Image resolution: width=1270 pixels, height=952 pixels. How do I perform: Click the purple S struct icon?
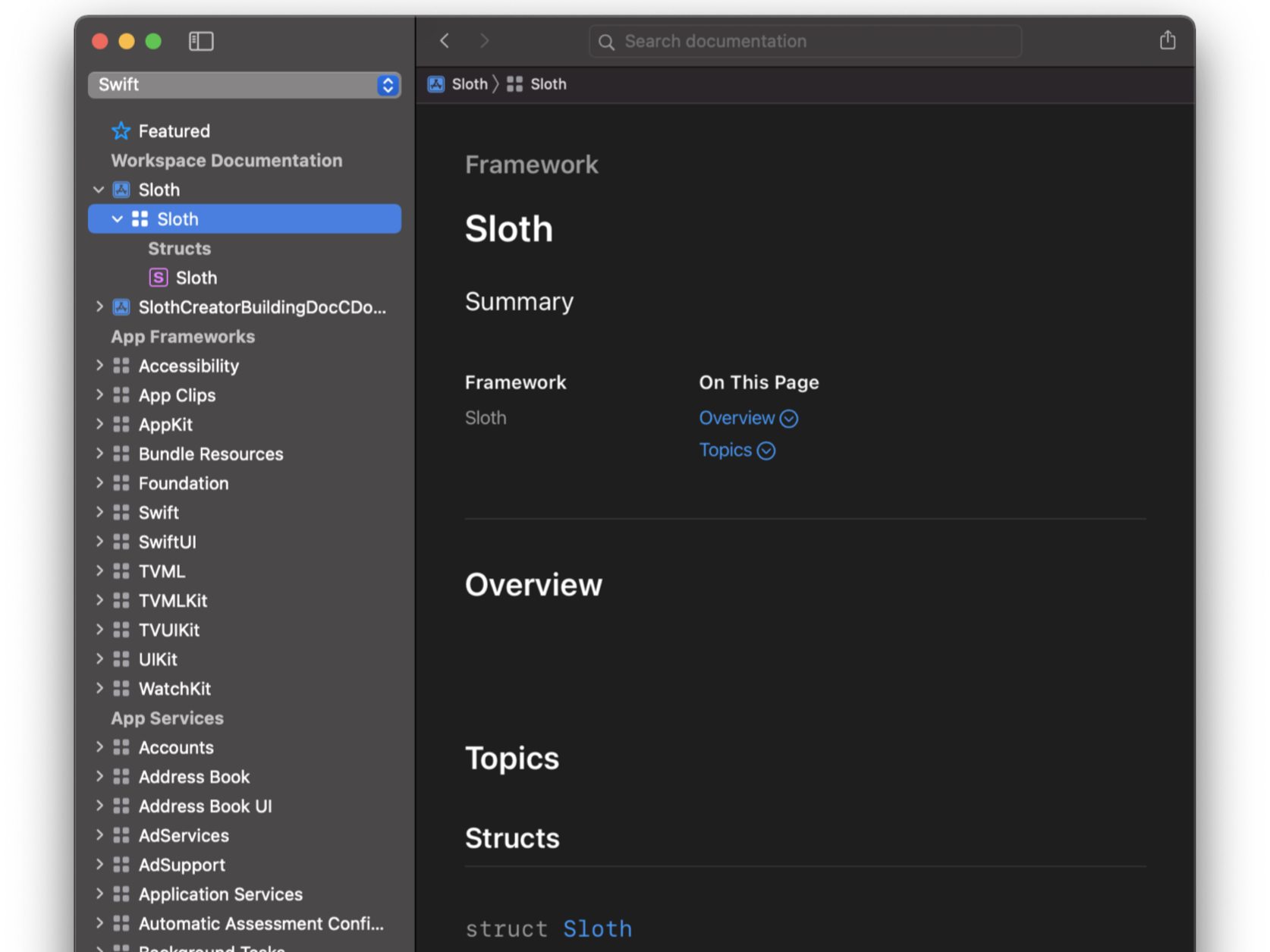pyautogui.click(x=159, y=278)
